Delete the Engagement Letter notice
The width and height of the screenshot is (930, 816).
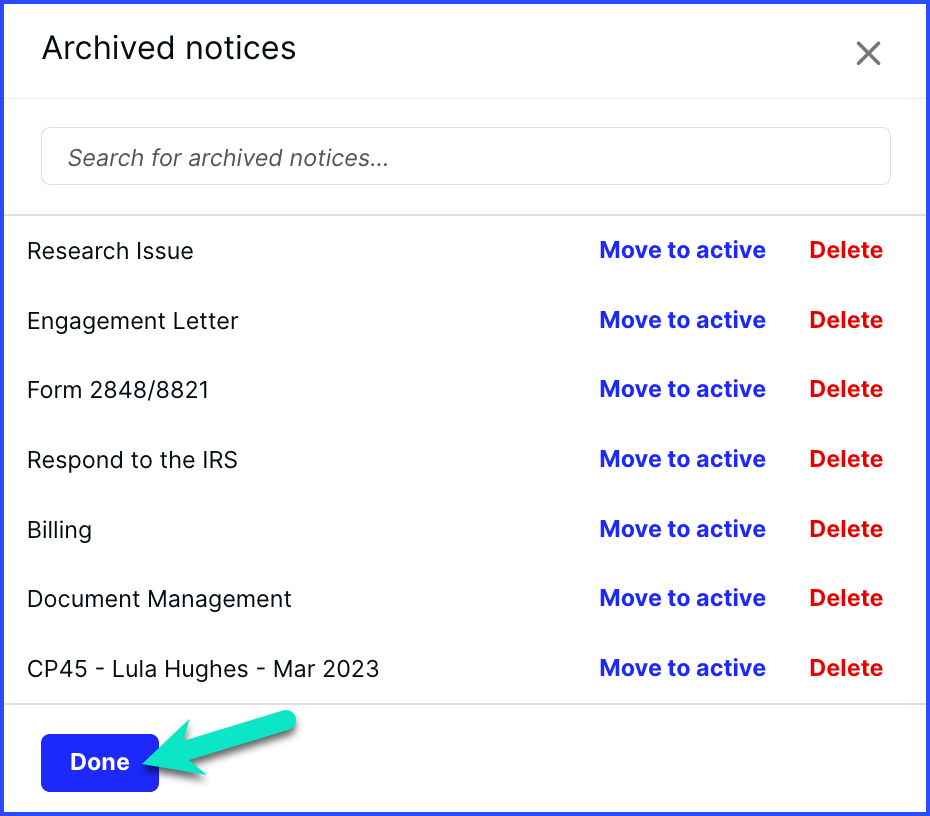[846, 320]
